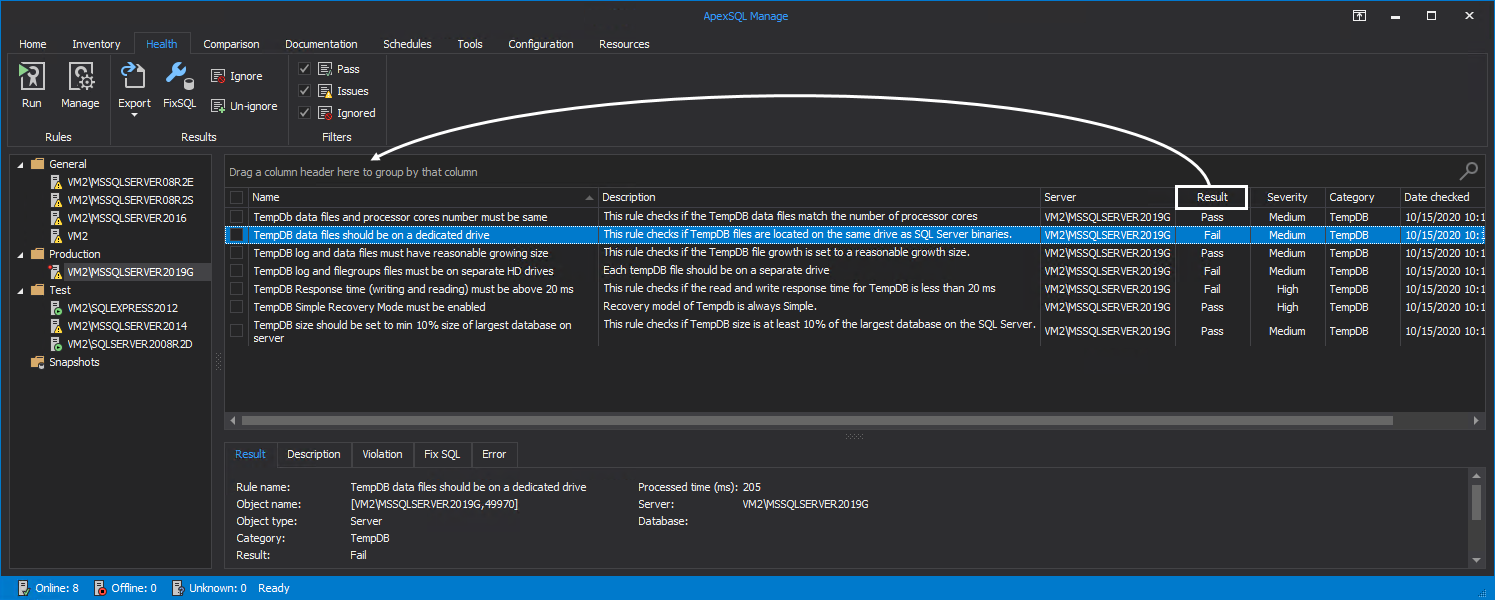Check the 'min 10% size' rule row checkbox
The image size is (1495, 600).
pyautogui.click(x=236, y=331)
